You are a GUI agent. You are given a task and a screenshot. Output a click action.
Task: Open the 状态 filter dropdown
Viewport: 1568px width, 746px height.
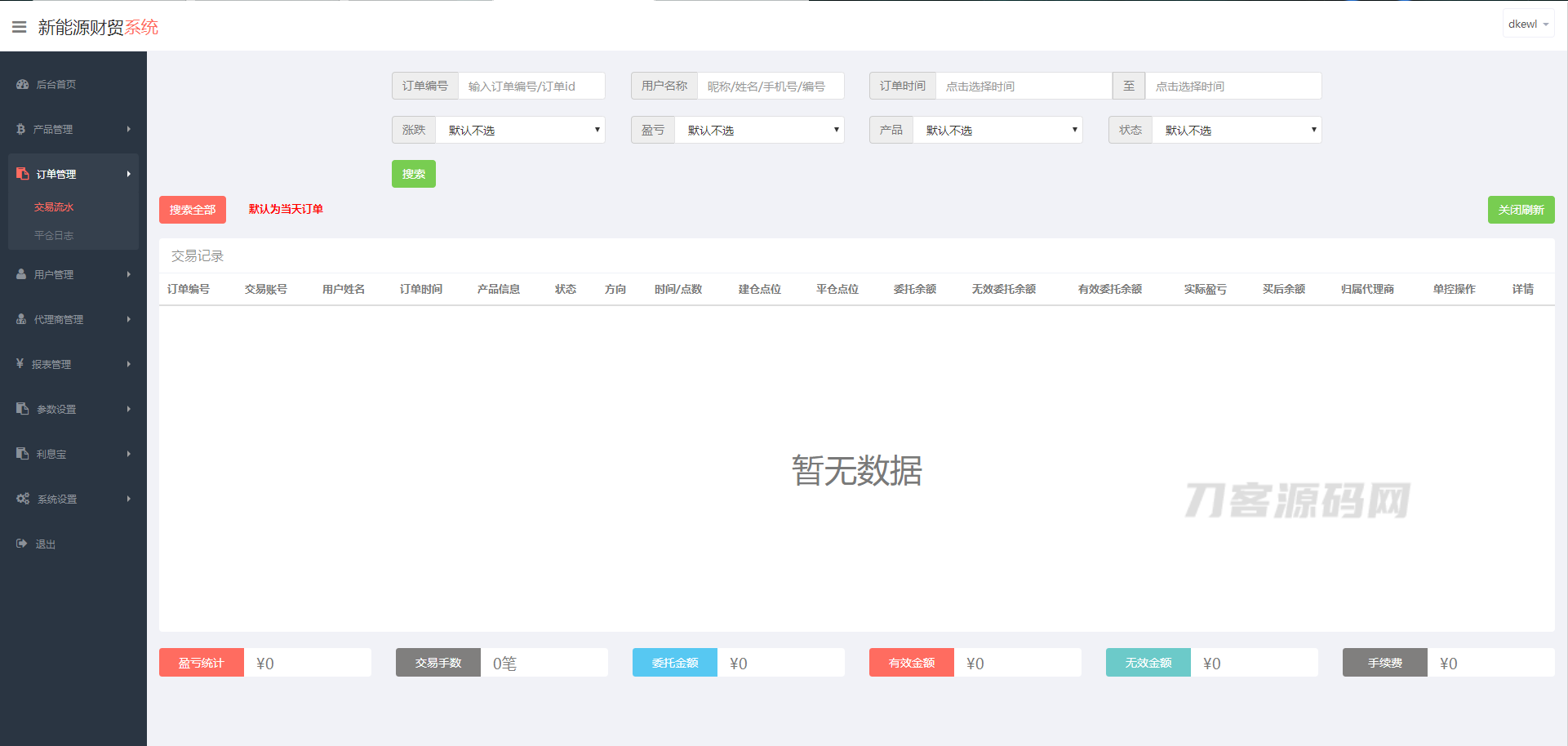point(1236,130)
